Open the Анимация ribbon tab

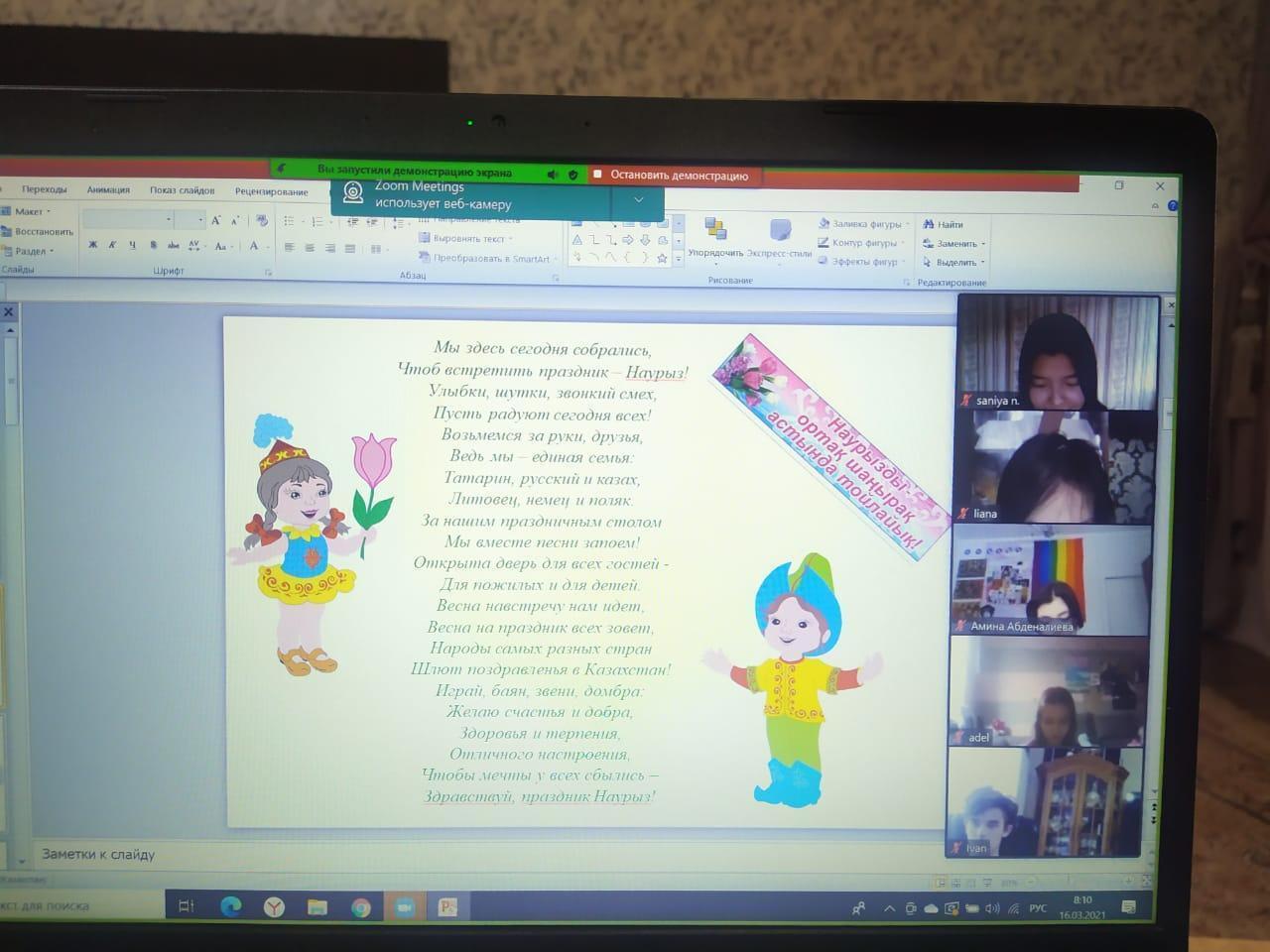tap(108, 190)
